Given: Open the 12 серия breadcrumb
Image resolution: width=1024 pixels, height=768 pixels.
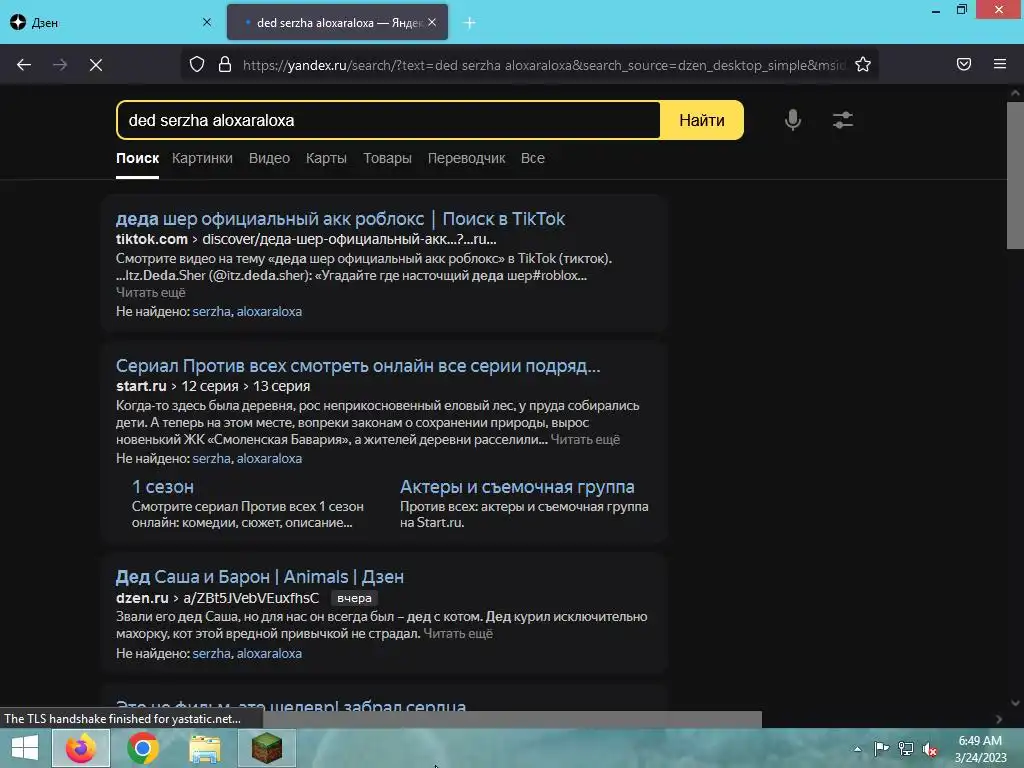Looking at the screenshot, I should (210, 386).
